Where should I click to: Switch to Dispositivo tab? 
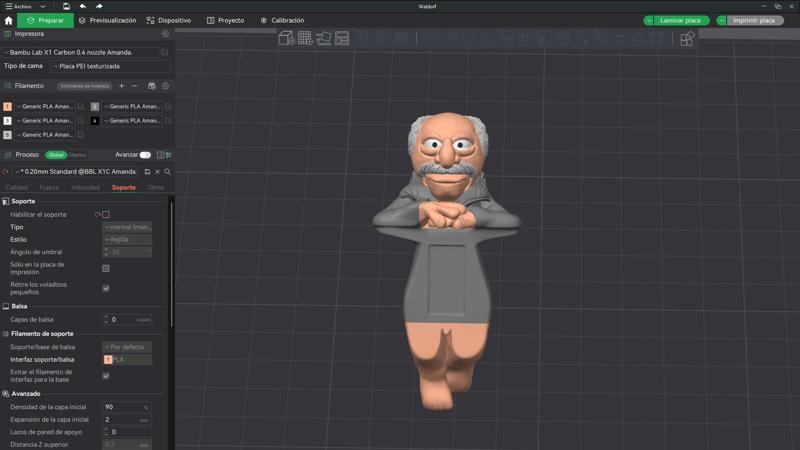tap(169, 20)
